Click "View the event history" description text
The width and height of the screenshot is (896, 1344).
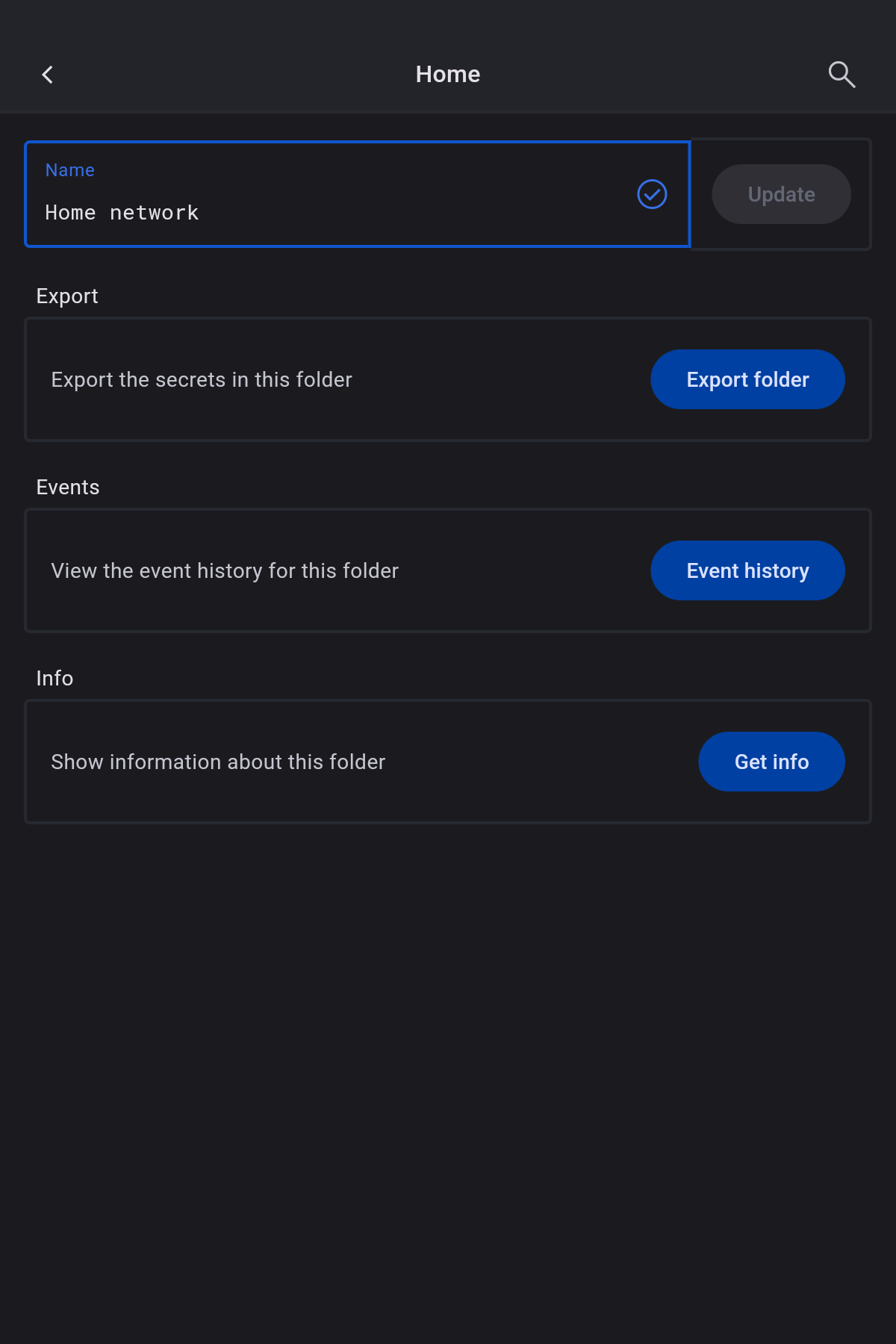point(225,571)
